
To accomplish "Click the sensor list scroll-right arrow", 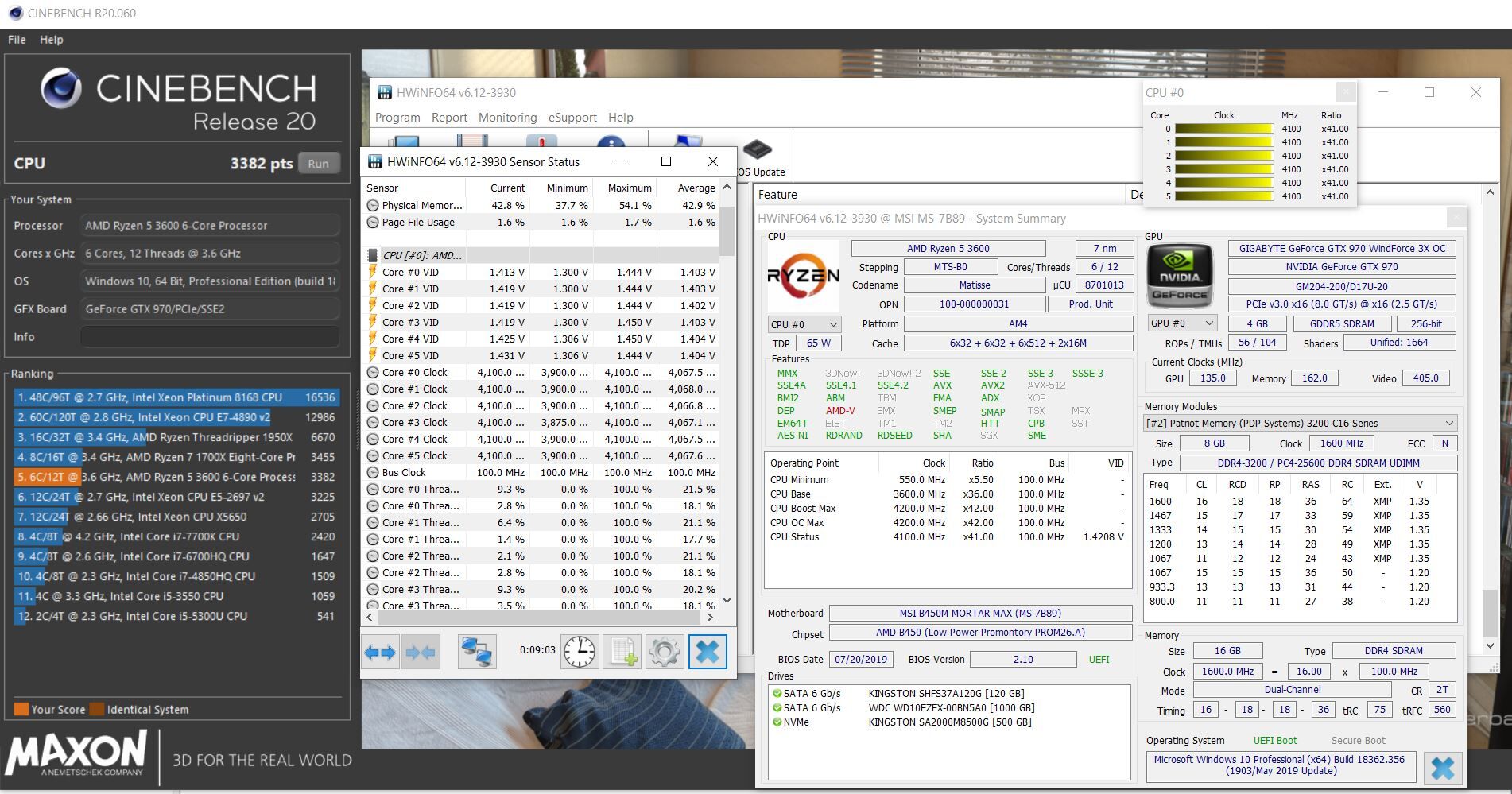I will [710, 617].
